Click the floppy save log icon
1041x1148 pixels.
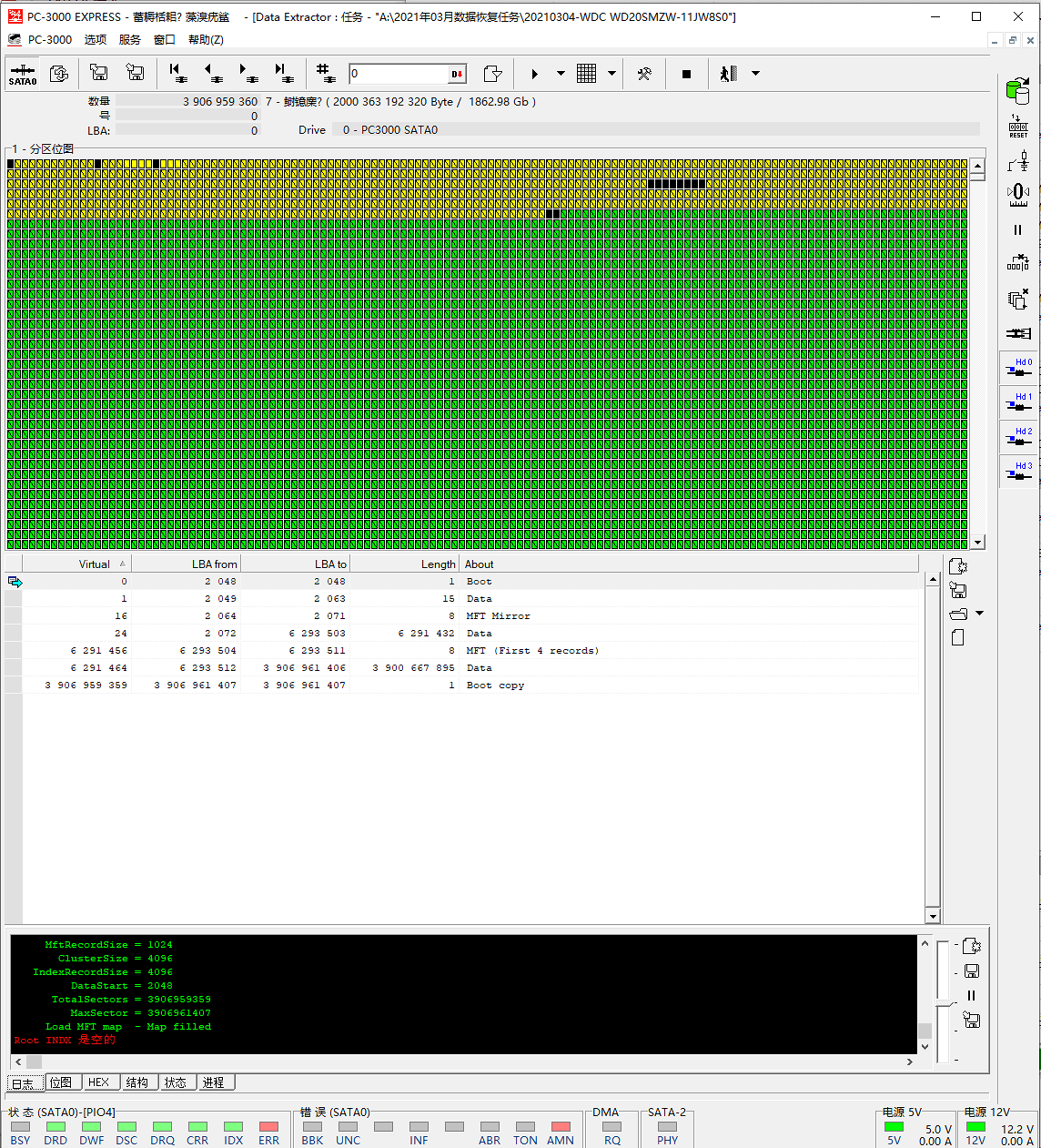[x=971, y=971]
